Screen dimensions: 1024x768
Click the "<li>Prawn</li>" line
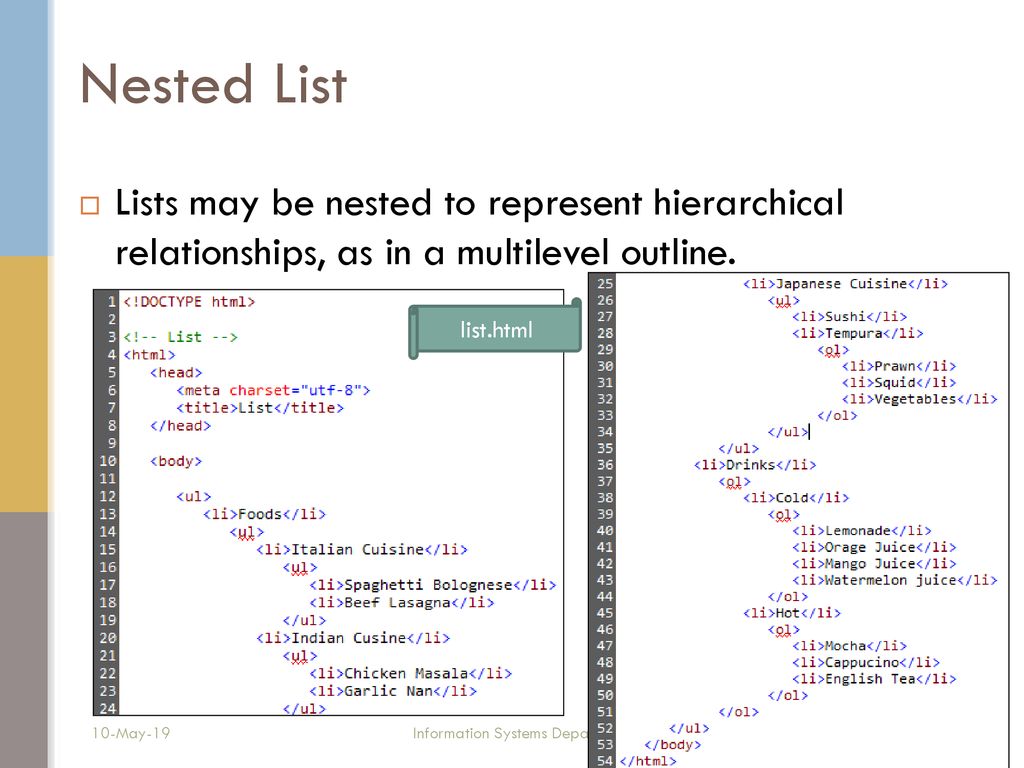point(899,366)
